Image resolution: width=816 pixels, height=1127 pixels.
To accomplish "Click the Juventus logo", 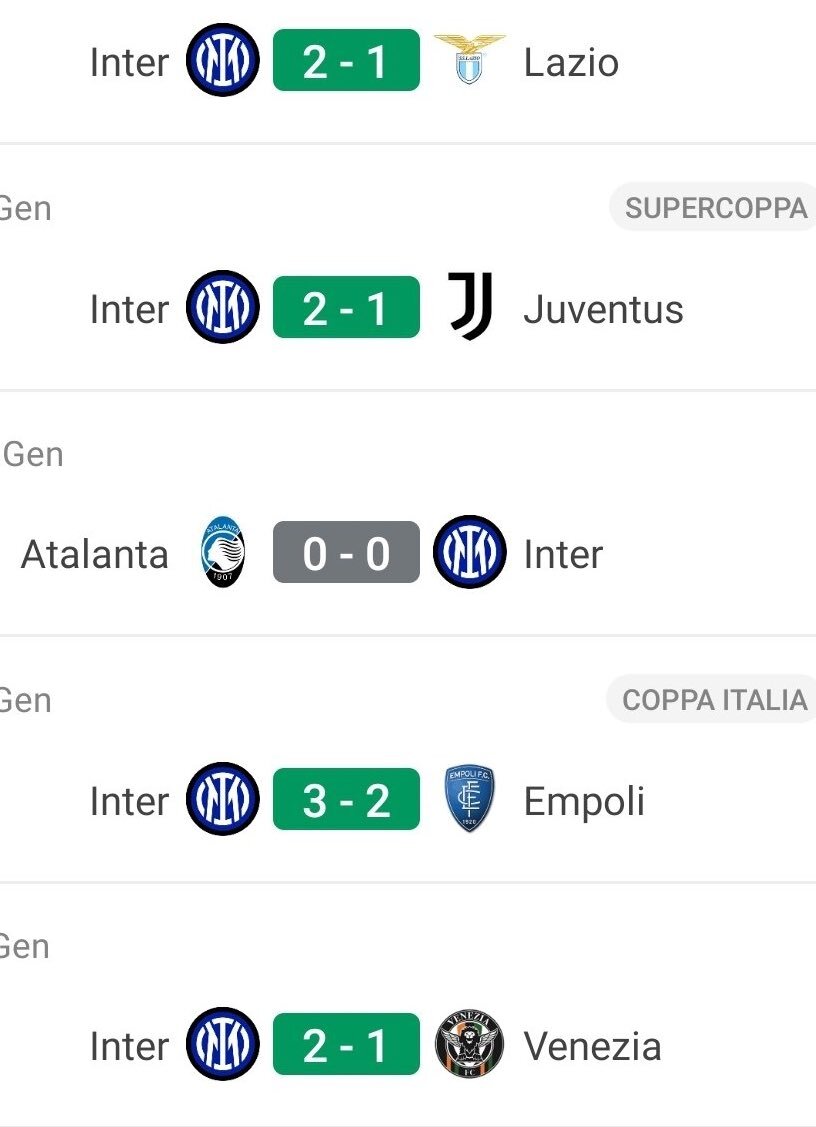I will coord(470,306).
